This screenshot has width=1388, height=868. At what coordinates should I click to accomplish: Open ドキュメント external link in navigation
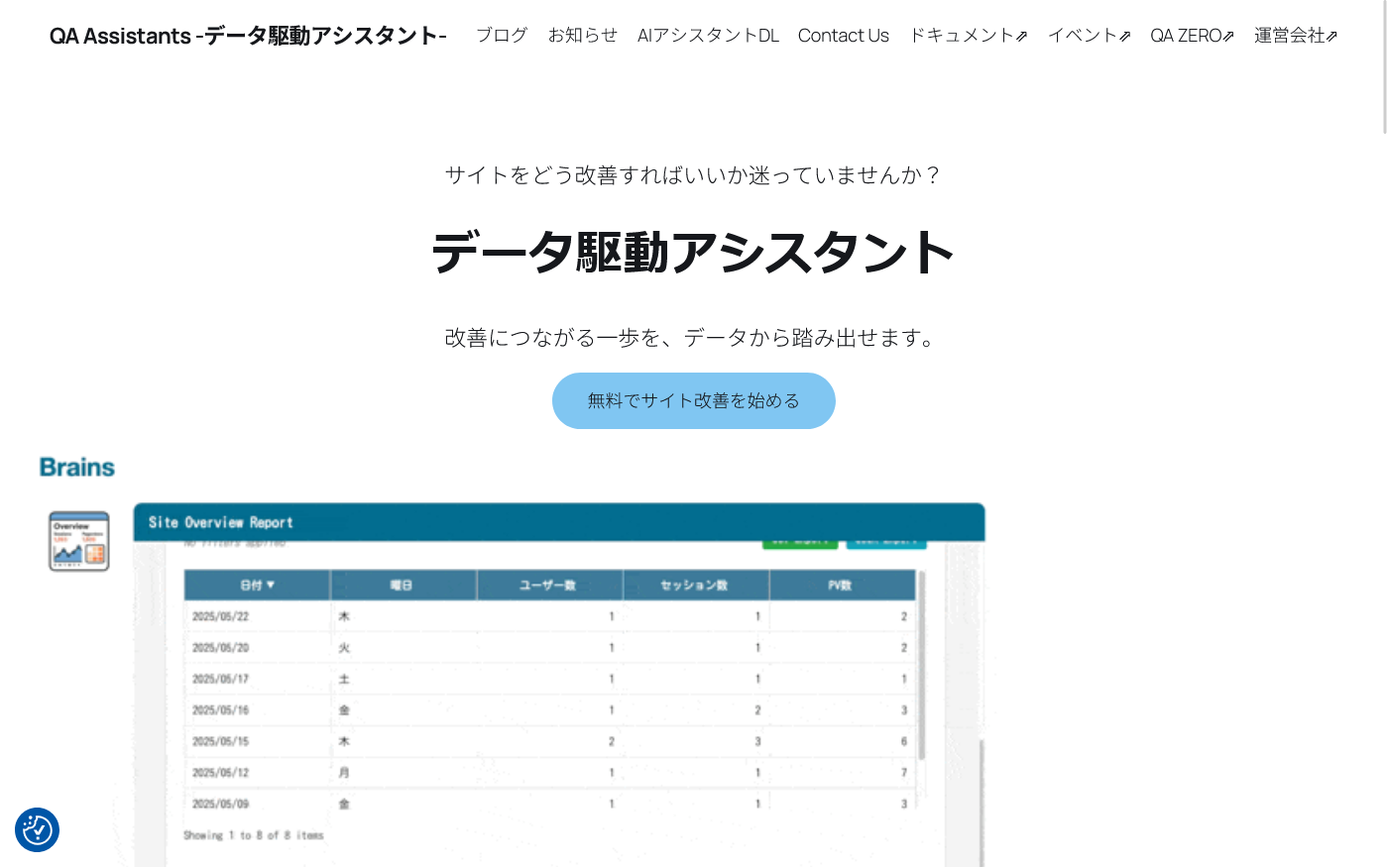click(968, 36)
